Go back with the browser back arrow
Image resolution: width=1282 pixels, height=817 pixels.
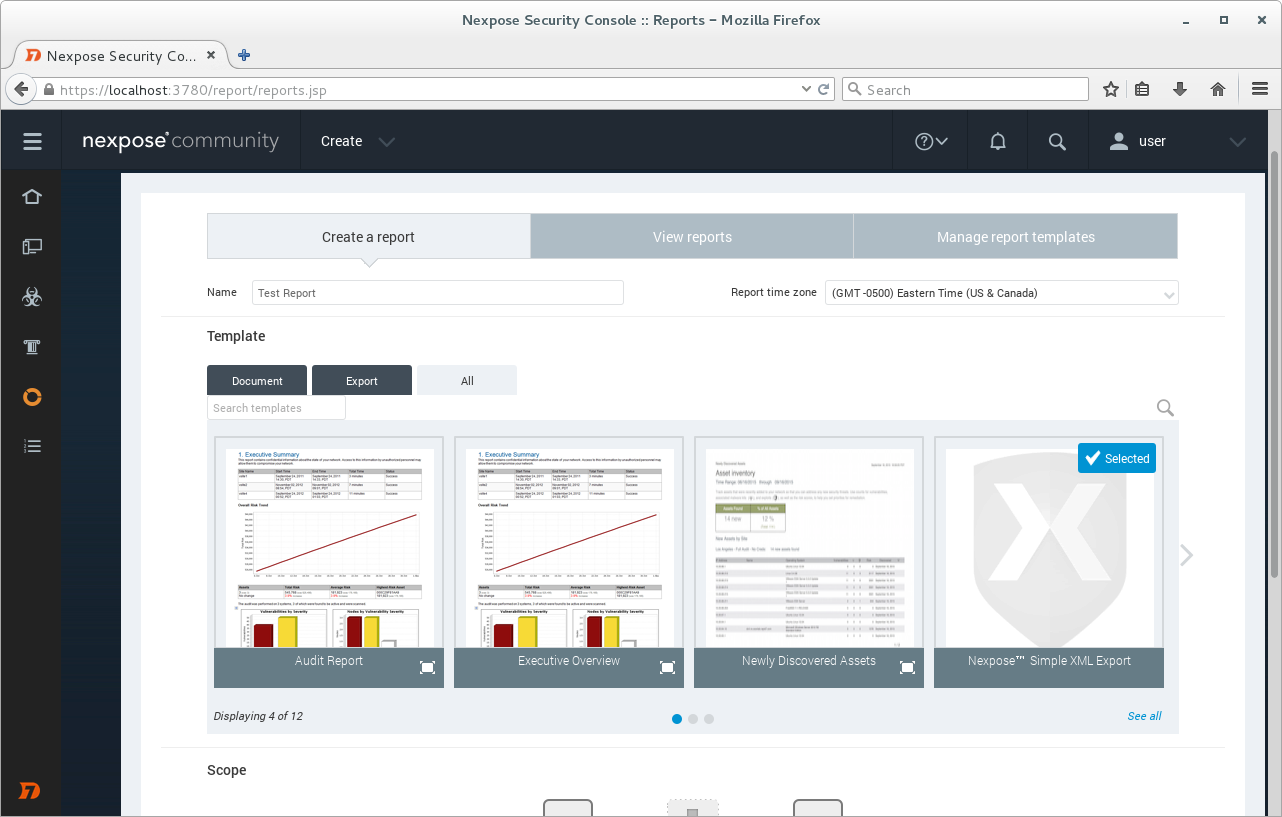21,89
